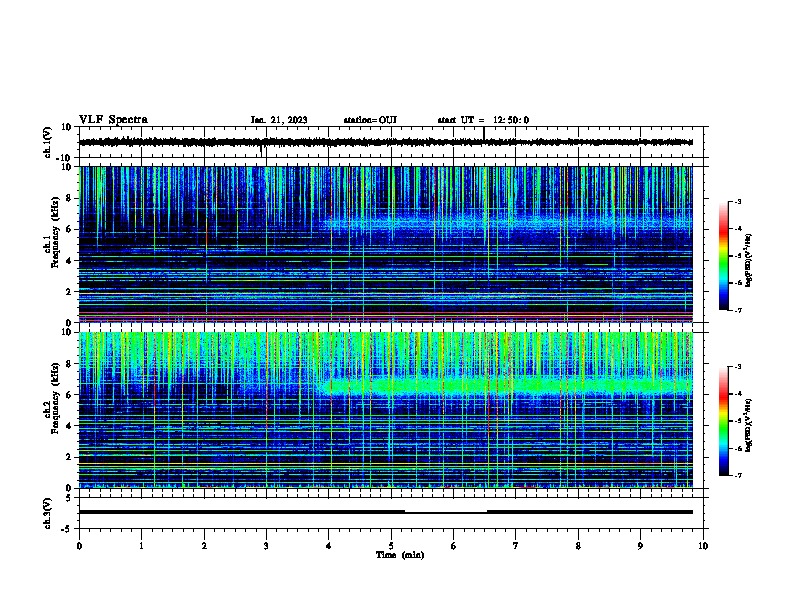Click the "-7" label on the ch.1 colorbar

point(737,310)
